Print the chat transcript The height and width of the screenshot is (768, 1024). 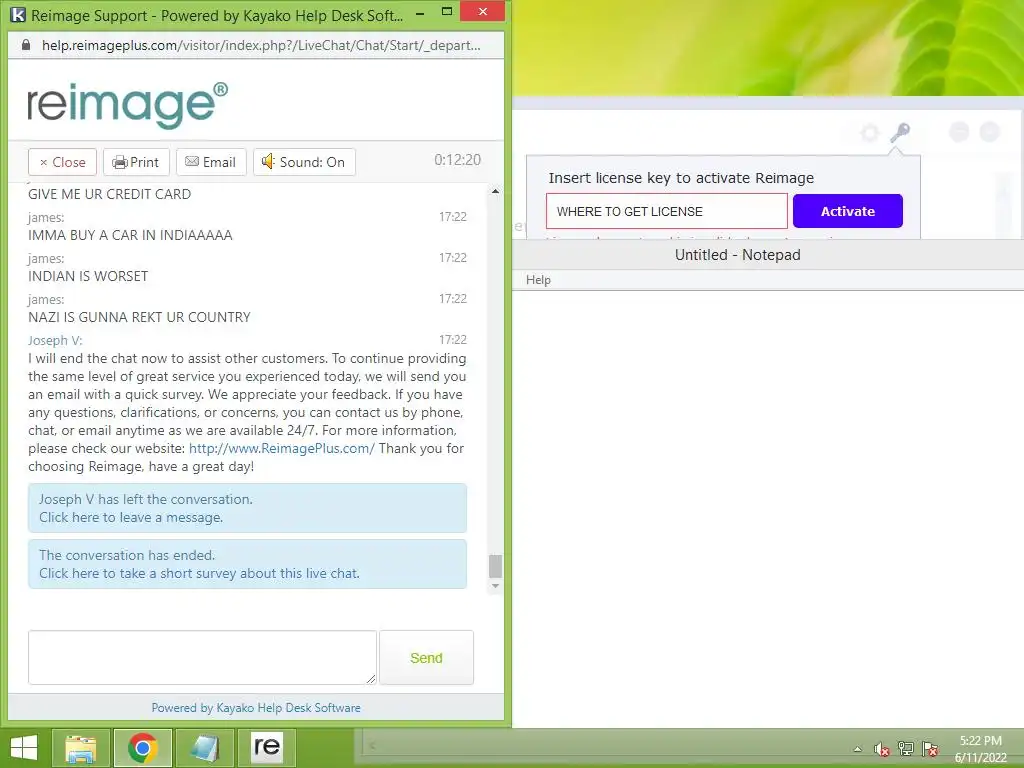(136, 162)
